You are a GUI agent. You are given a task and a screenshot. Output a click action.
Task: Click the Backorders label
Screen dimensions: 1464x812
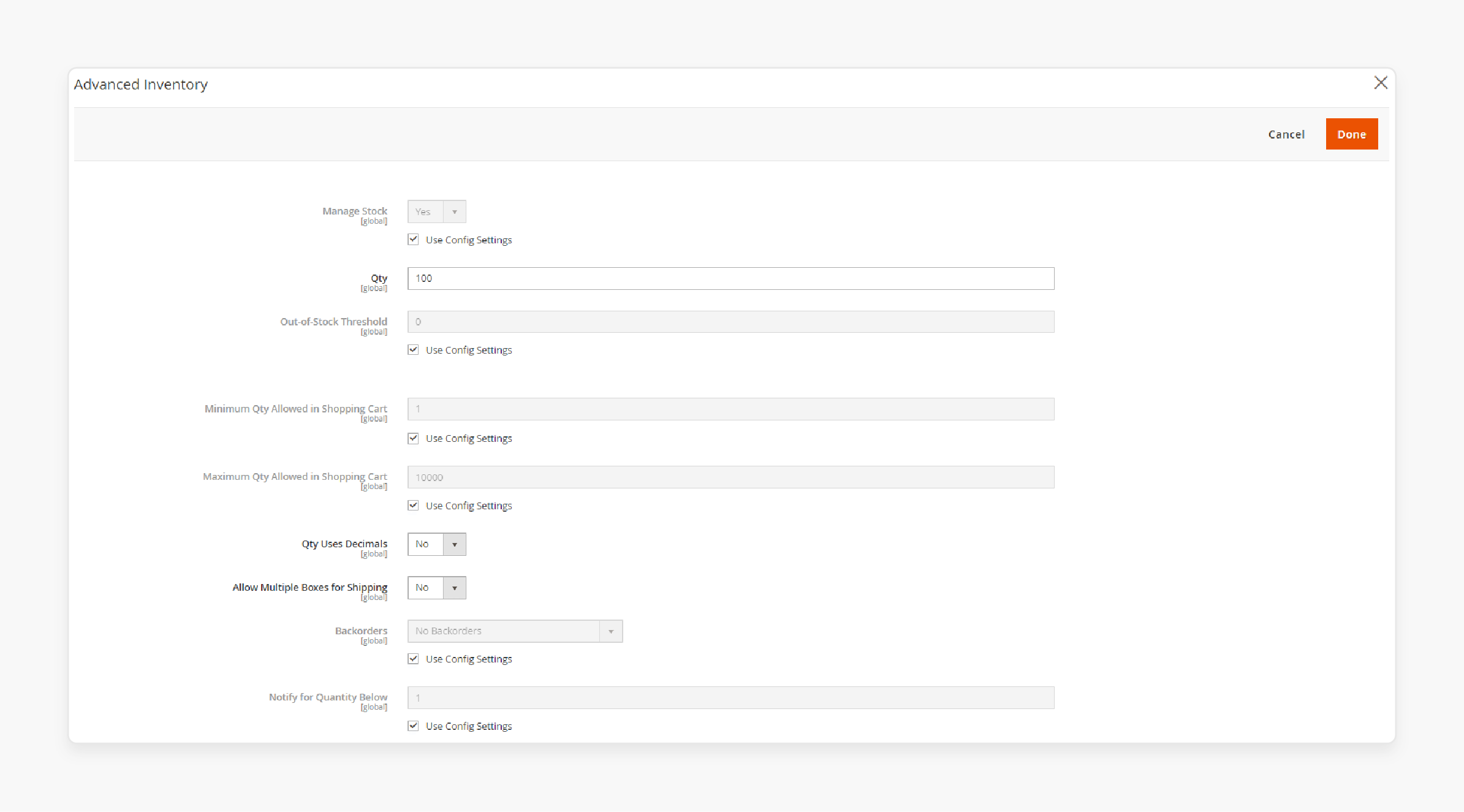point(361,631)
